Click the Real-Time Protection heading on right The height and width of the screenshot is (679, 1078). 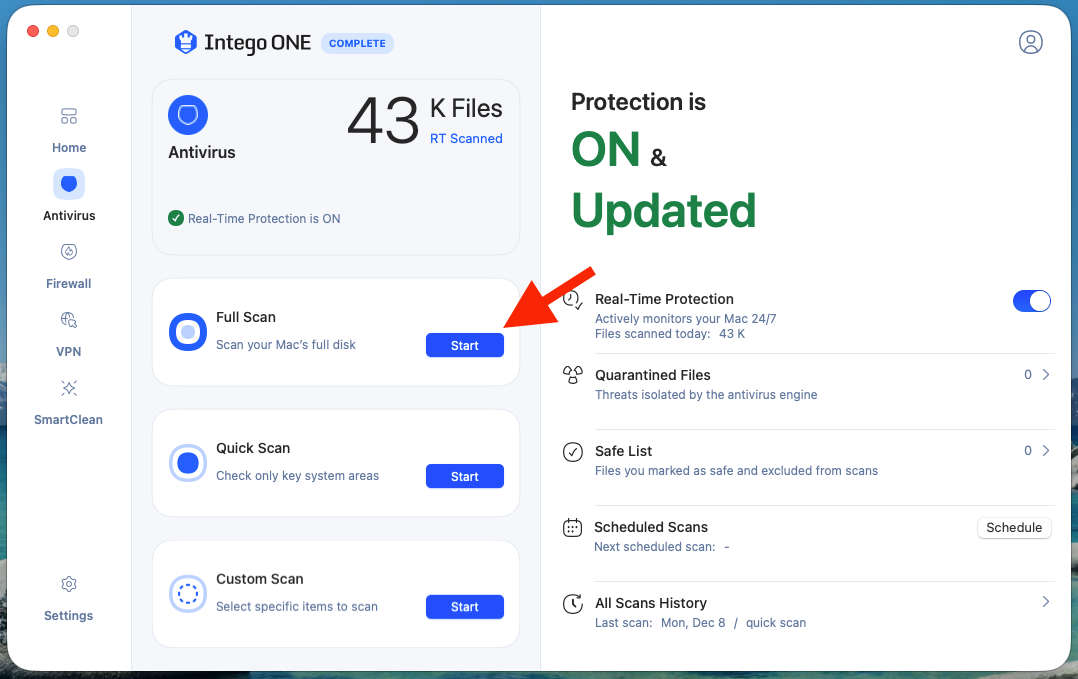664,299
